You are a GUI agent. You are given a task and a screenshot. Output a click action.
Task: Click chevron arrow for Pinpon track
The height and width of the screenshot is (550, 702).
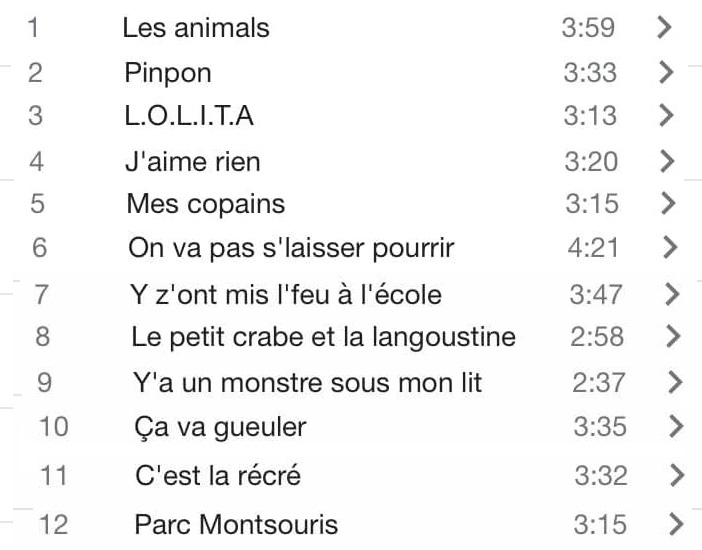pyautogui.click(x=666, y=72)
